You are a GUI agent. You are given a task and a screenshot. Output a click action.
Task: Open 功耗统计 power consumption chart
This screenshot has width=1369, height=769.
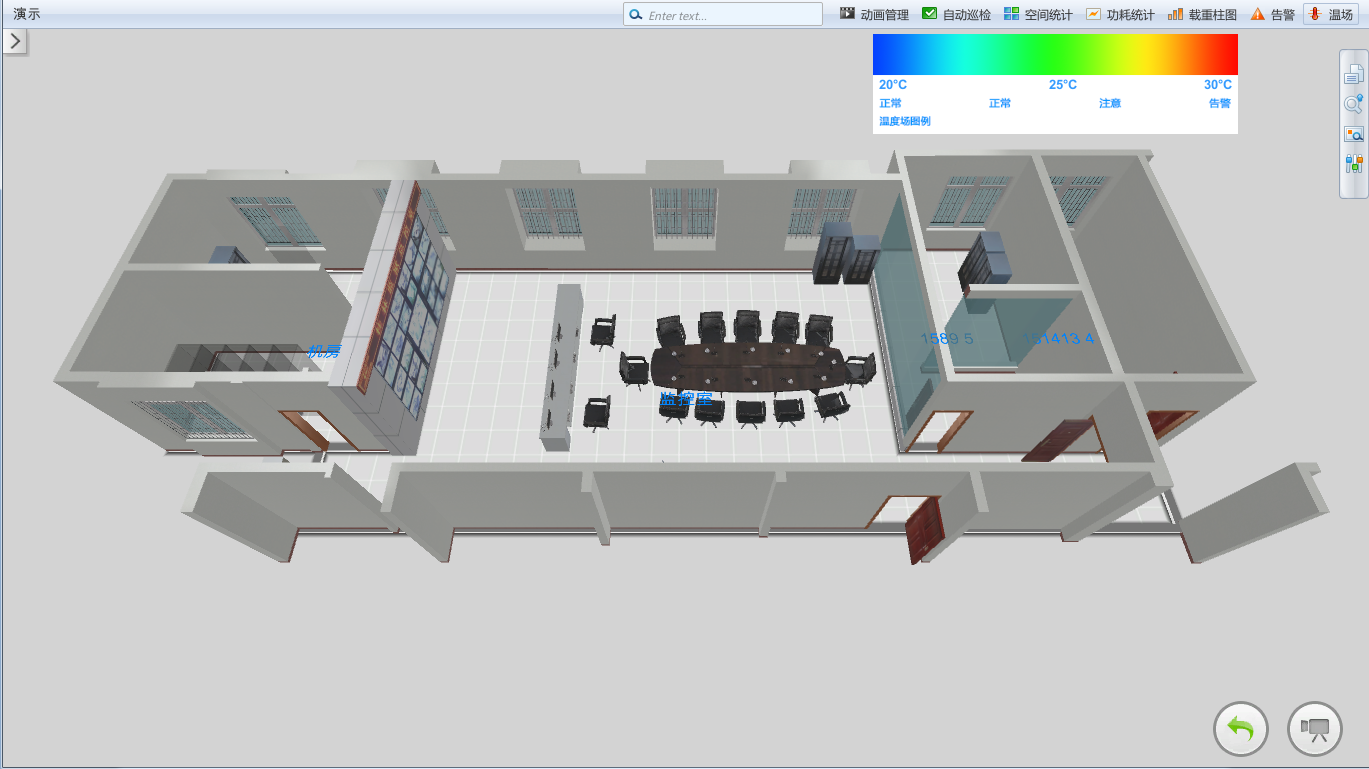pos(1120,14)
